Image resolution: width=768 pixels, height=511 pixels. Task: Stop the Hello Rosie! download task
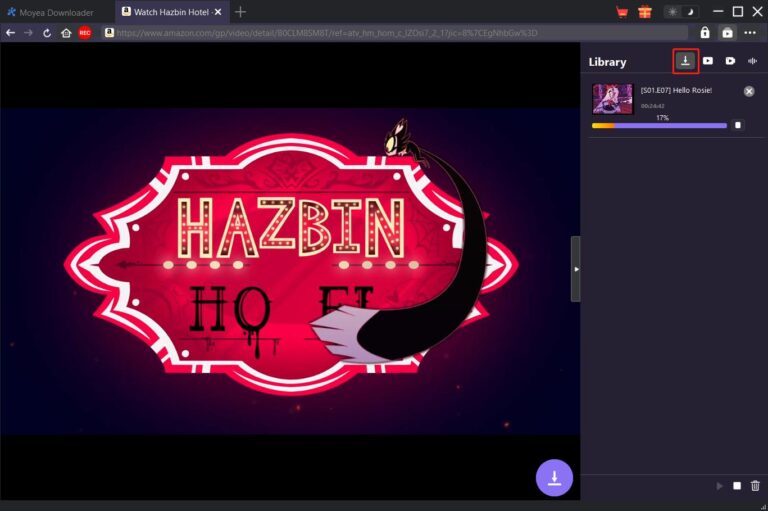pos(738,126)
